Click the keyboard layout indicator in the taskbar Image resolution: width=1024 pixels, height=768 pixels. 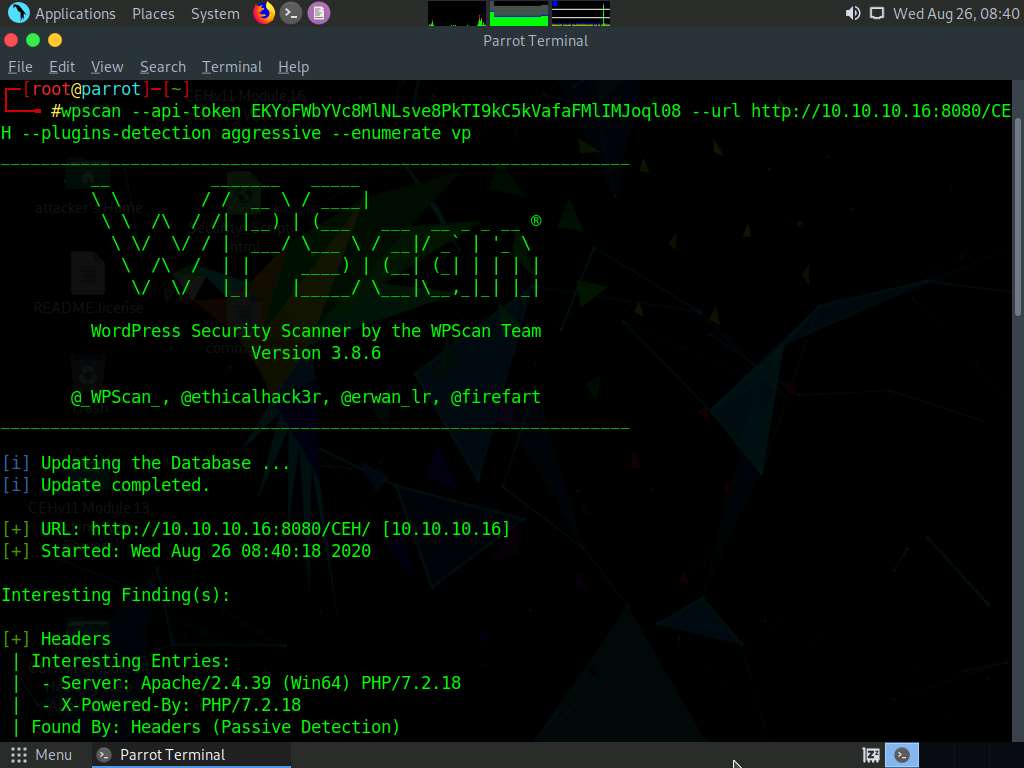(x=870, y=755)
